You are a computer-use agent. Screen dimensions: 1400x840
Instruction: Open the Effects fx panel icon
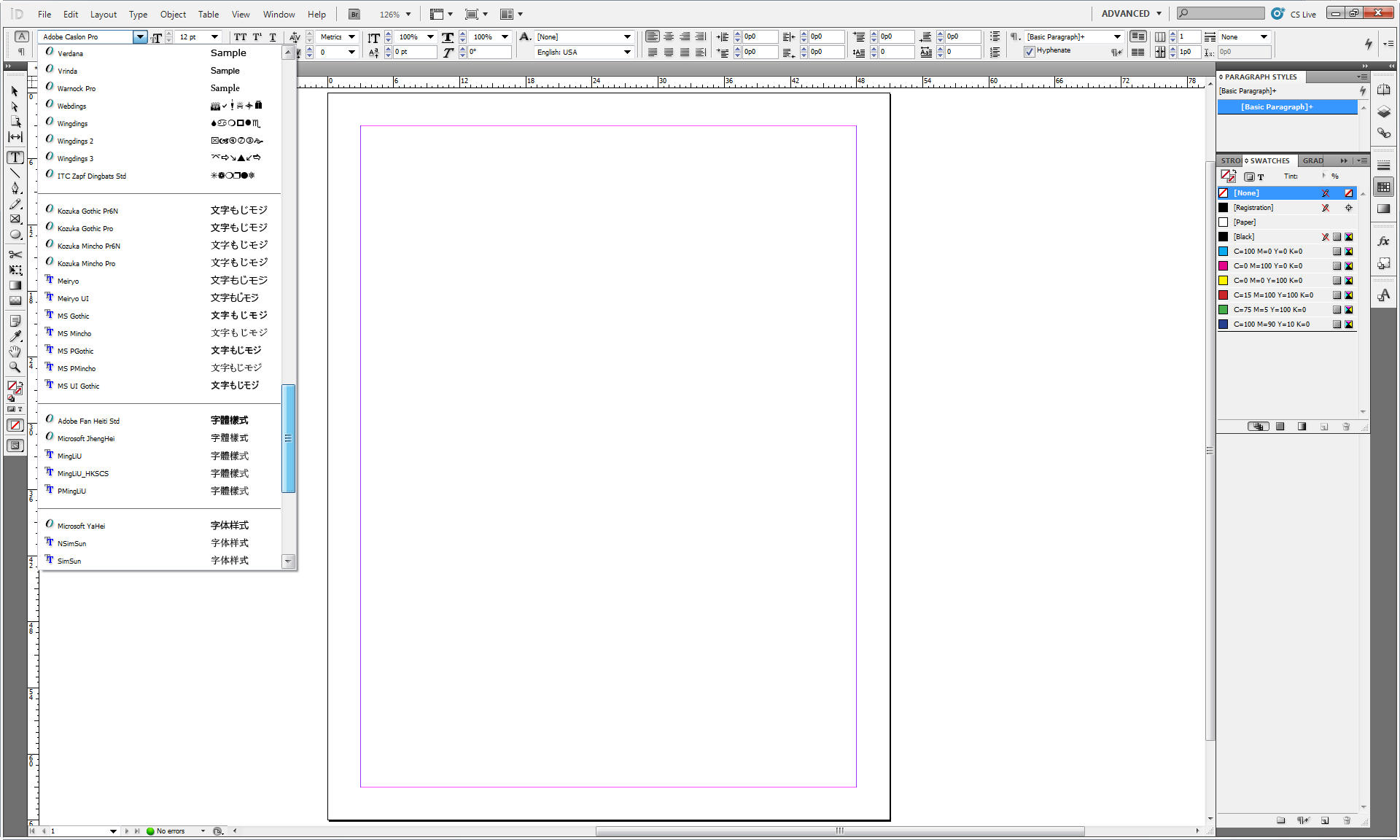click(1383, 241)
